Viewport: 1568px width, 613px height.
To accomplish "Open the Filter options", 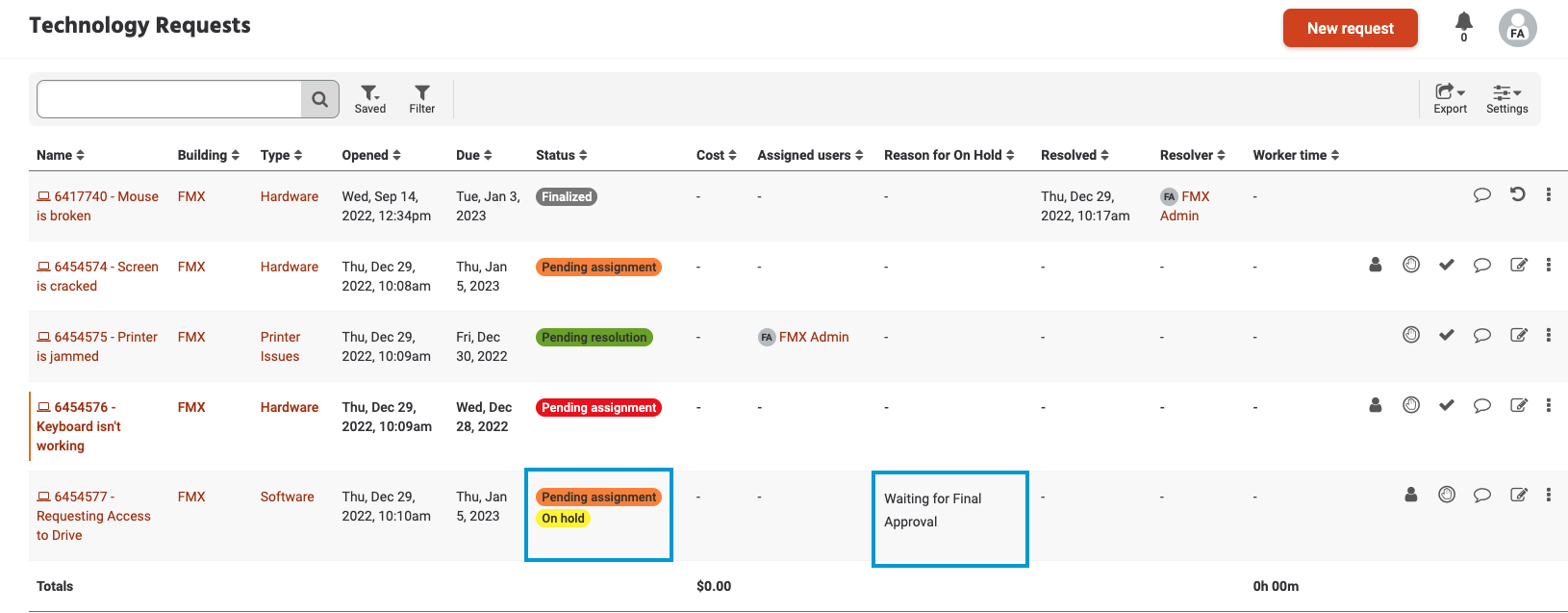I will click(422, 99).
